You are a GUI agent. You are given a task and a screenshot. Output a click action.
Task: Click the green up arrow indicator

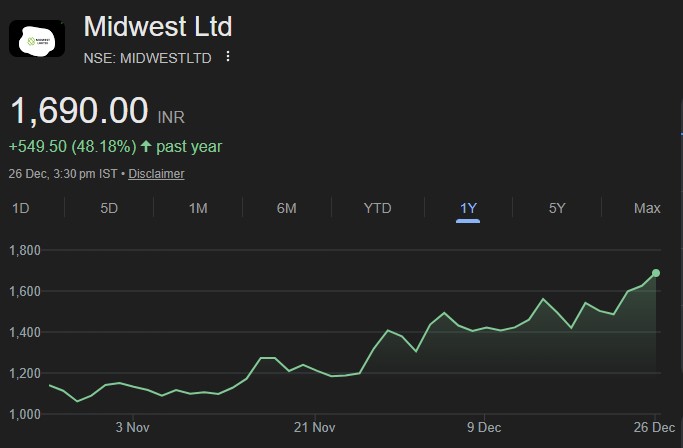click(146, 147)
